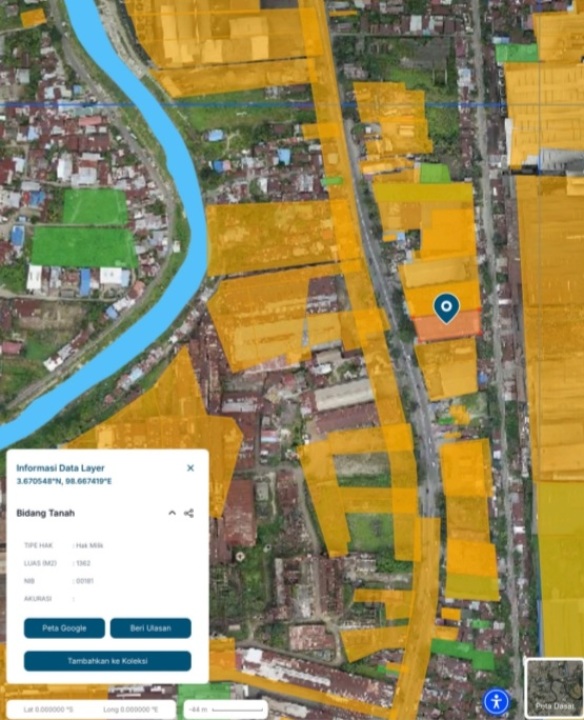Click the Lat coordinate field
The image size is (584, 720).
click(x=48, y=709)
